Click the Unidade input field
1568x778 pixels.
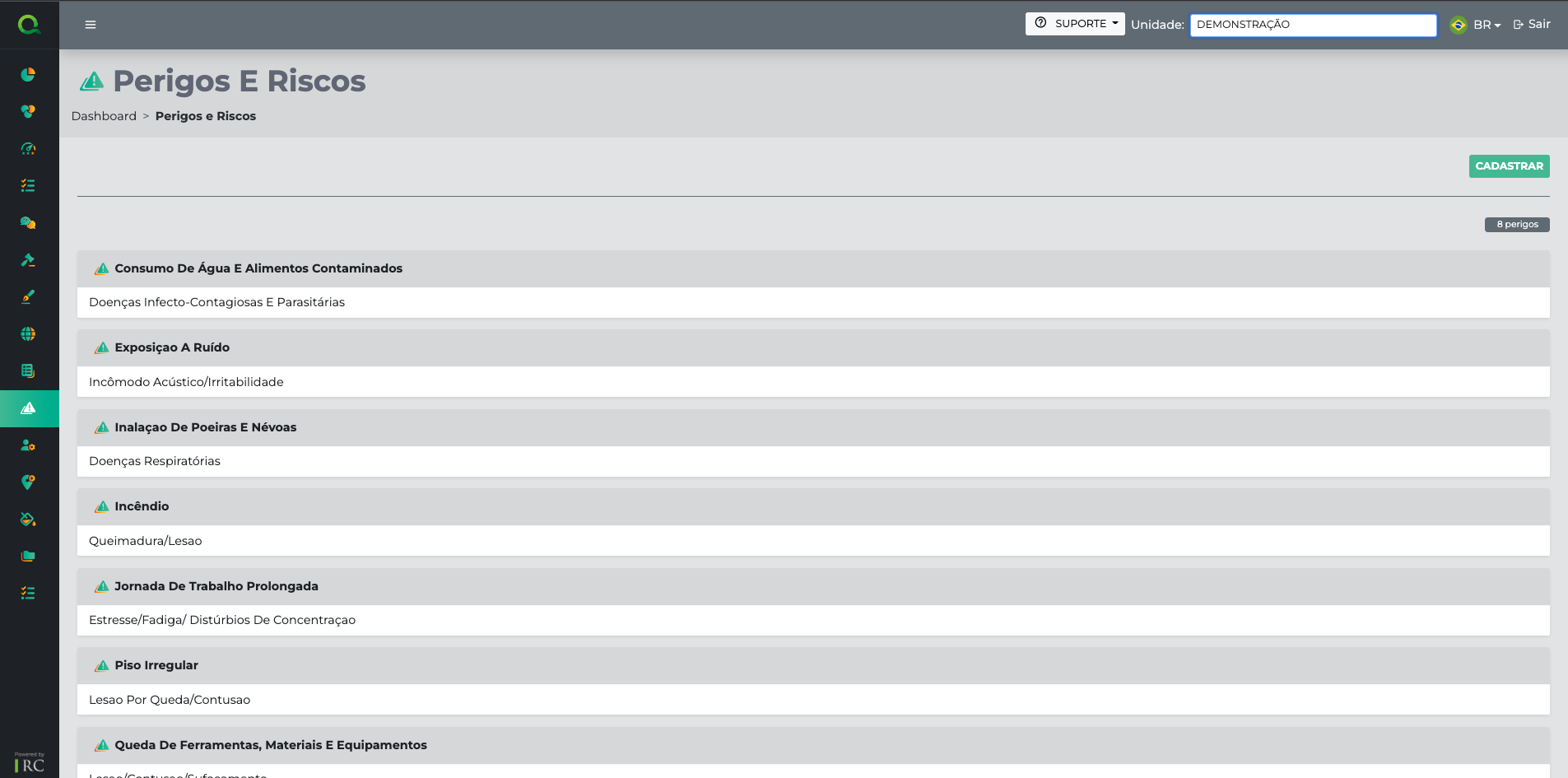(x=1313, y=25)
